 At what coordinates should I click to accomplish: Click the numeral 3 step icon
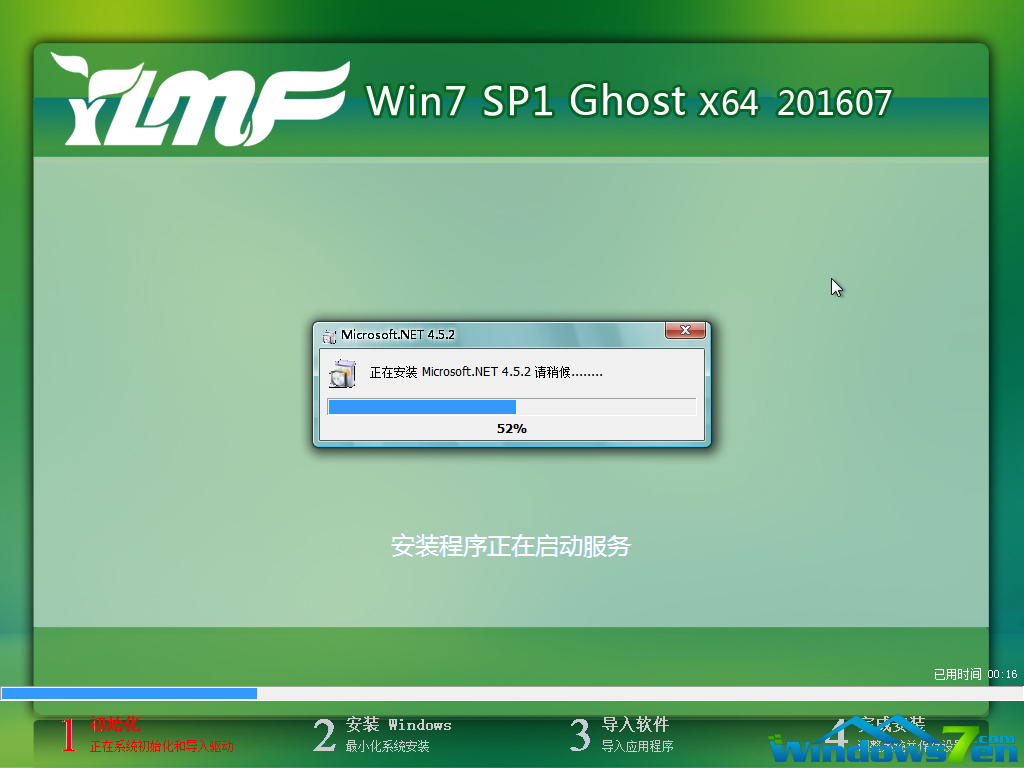pyautogui.click(x=578, y=735)
